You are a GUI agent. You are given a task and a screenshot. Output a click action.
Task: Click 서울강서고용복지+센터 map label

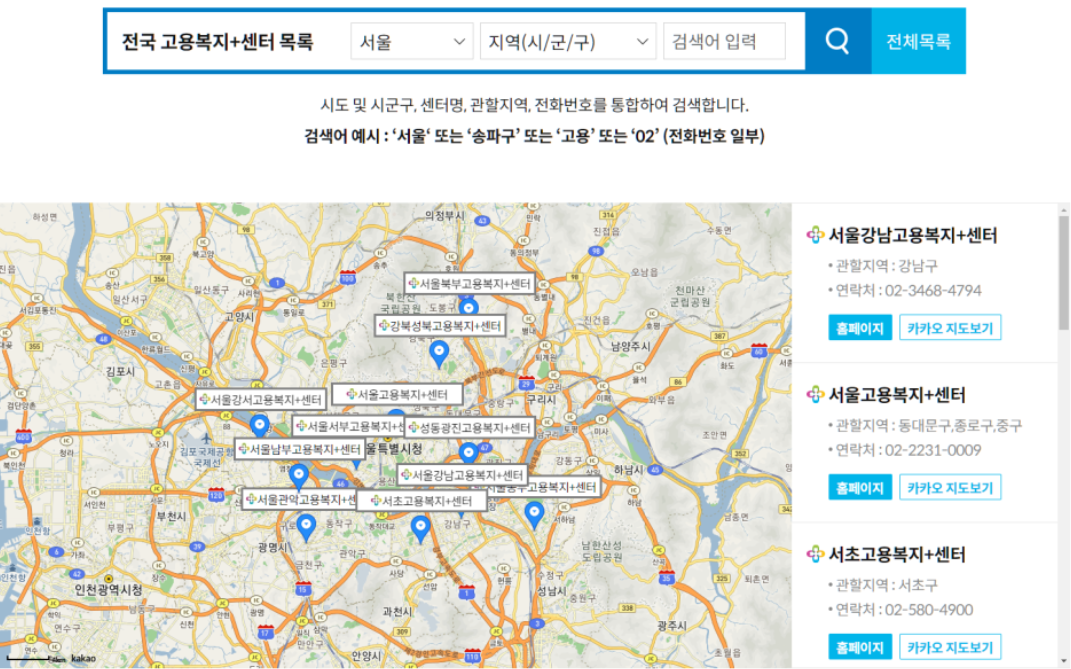click(260, 399)
